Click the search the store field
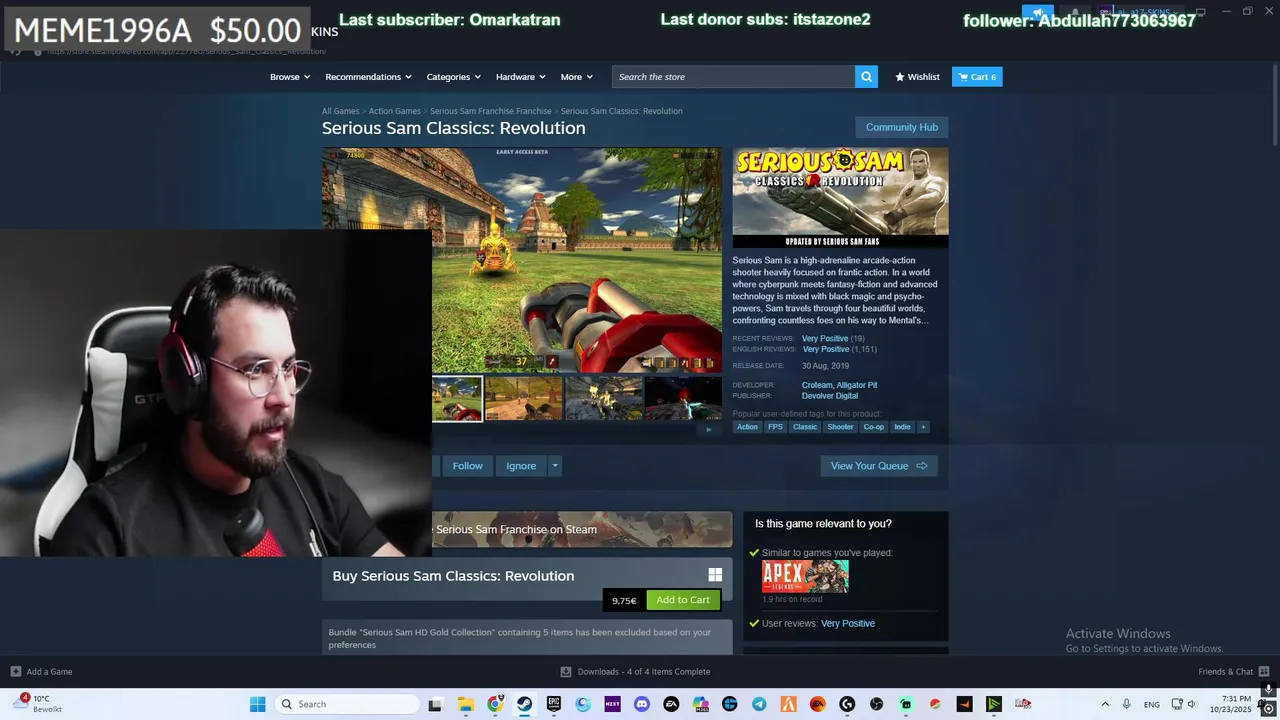 click(733, 77)
